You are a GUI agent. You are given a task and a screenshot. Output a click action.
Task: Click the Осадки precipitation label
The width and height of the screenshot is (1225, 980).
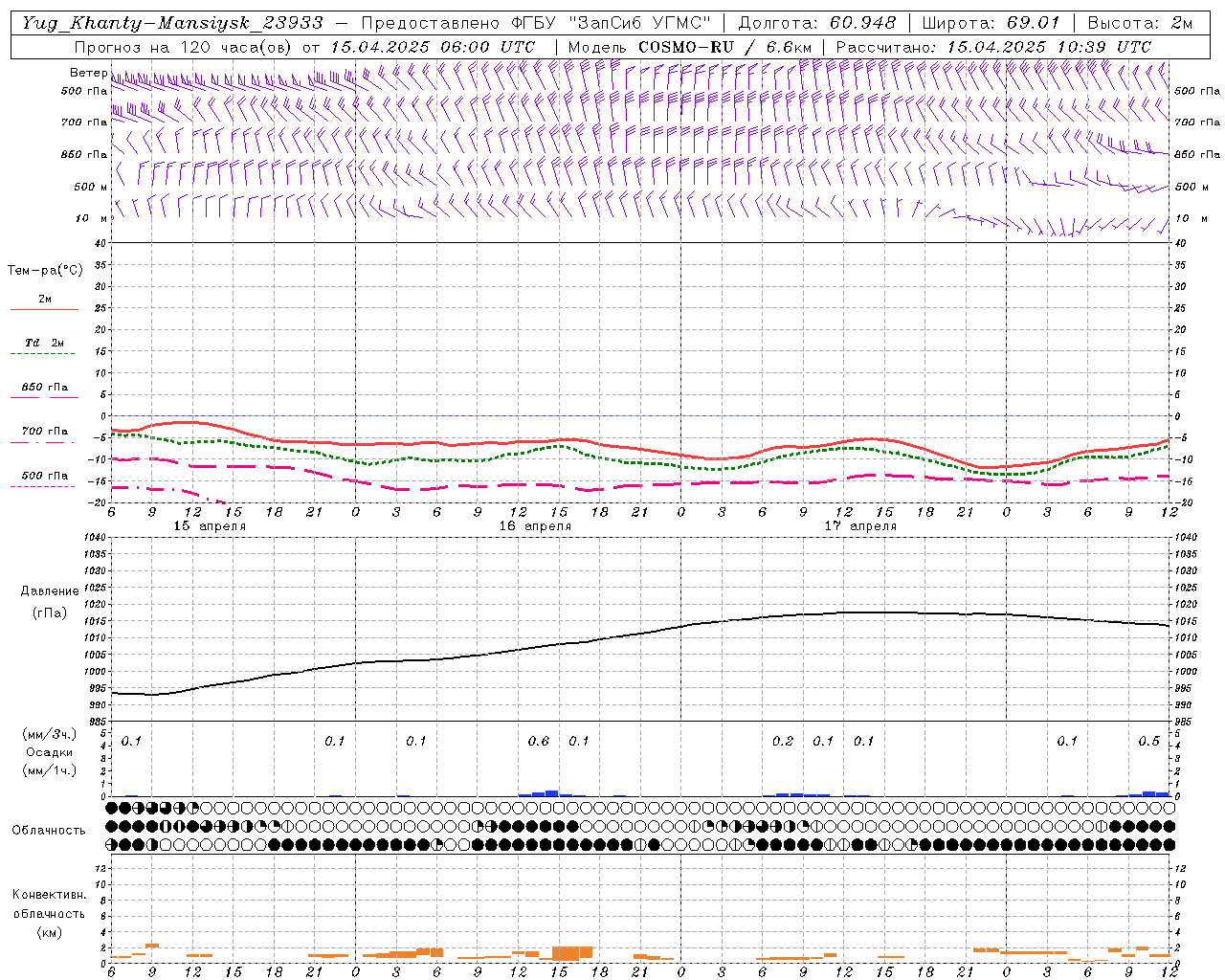tap(50, 752)
